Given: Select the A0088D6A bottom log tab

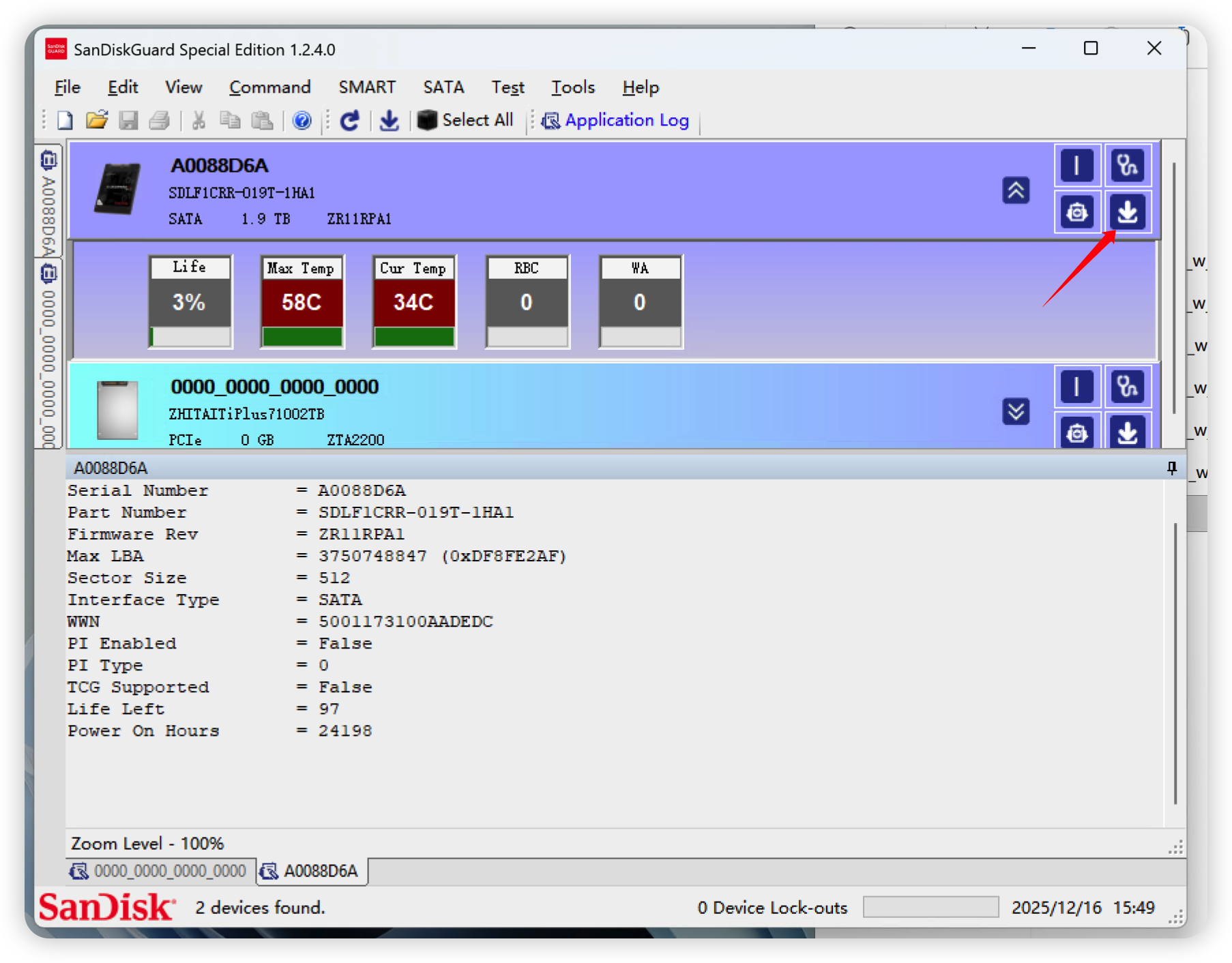Looking at the screenshot, I should coord(311,871).
